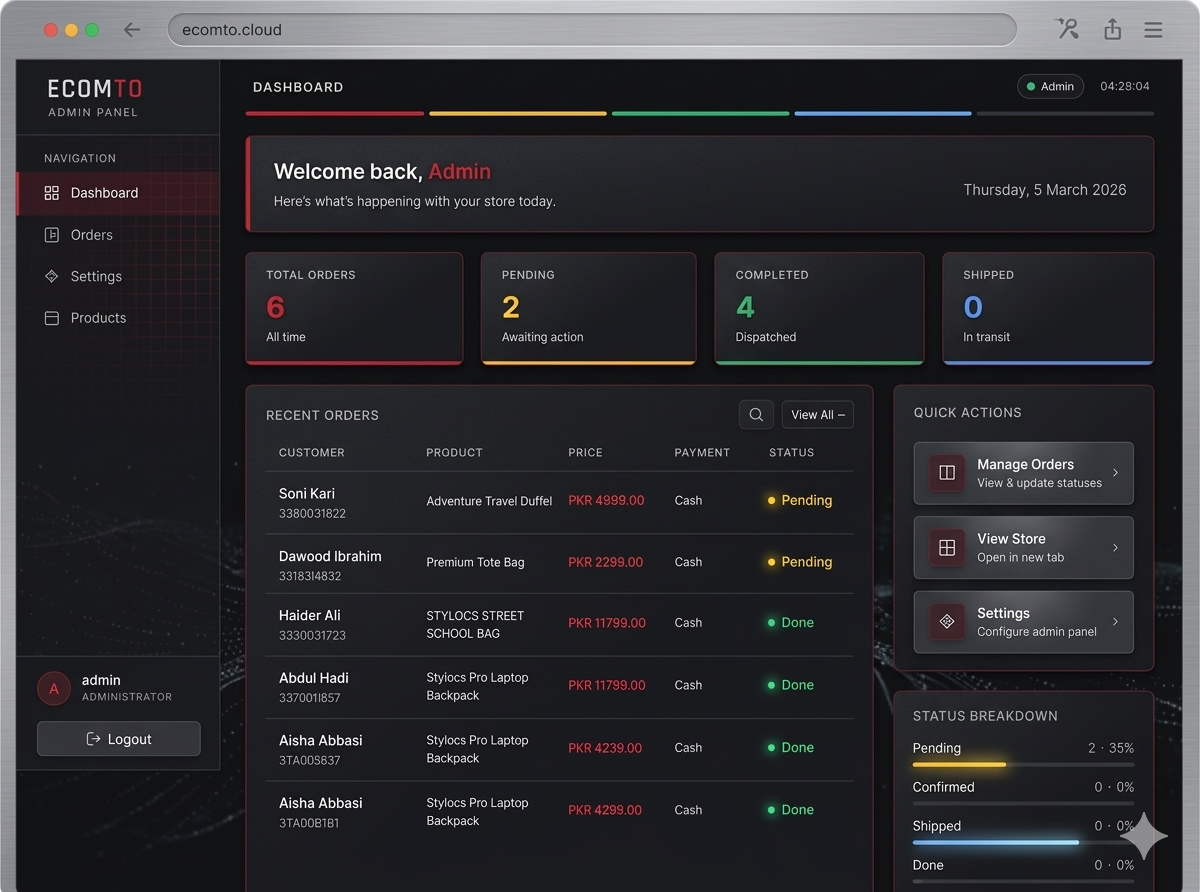The width and height of the screenshot is (1200, 892).
Task: Click price PKR 4999.00
Action: pos(606,500)
